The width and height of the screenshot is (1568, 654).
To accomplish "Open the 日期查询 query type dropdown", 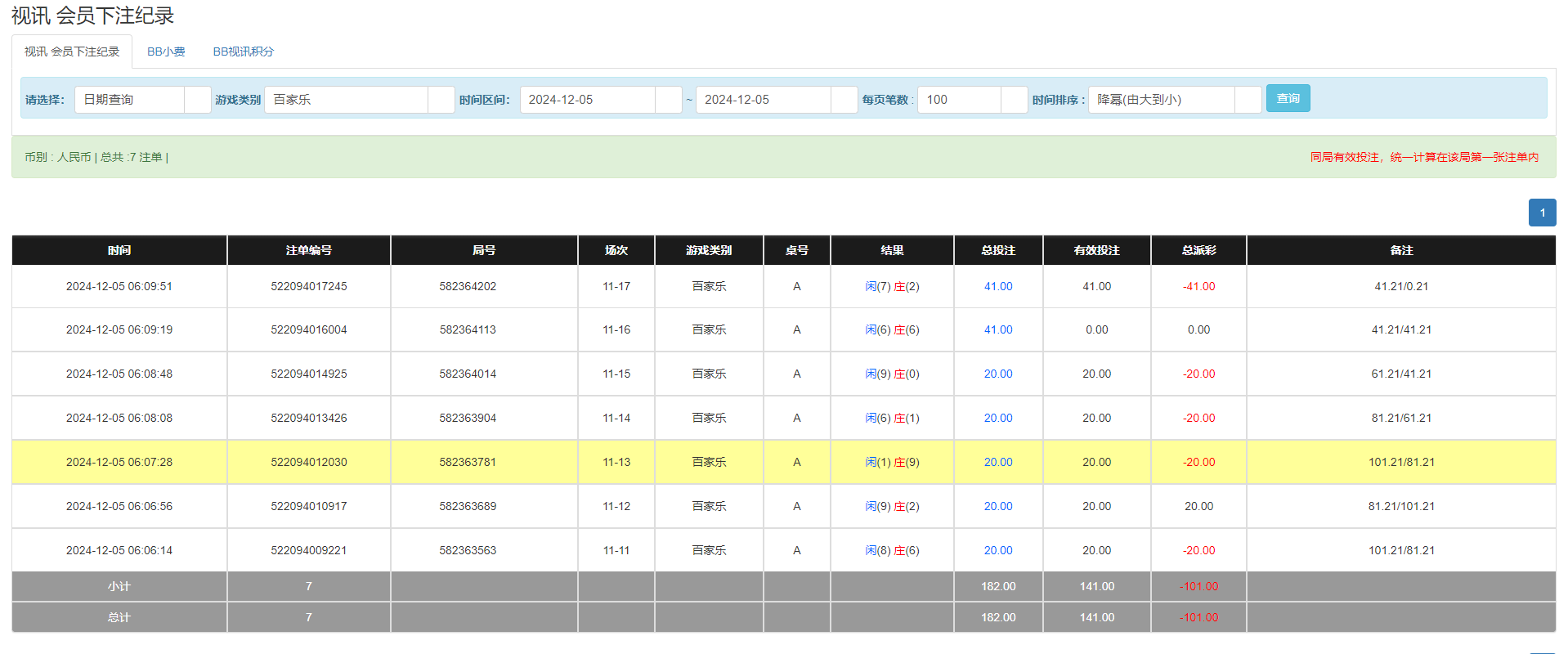I will (x=142, y=100).
